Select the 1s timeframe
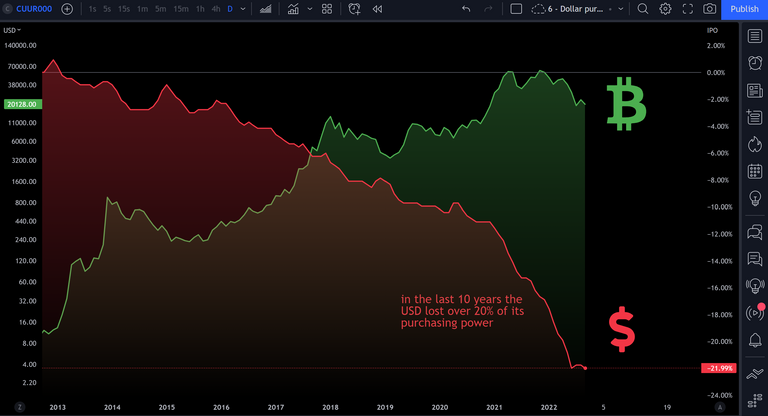Image resolution: width=768 pixels, height=416 pixels. point(92,9)
